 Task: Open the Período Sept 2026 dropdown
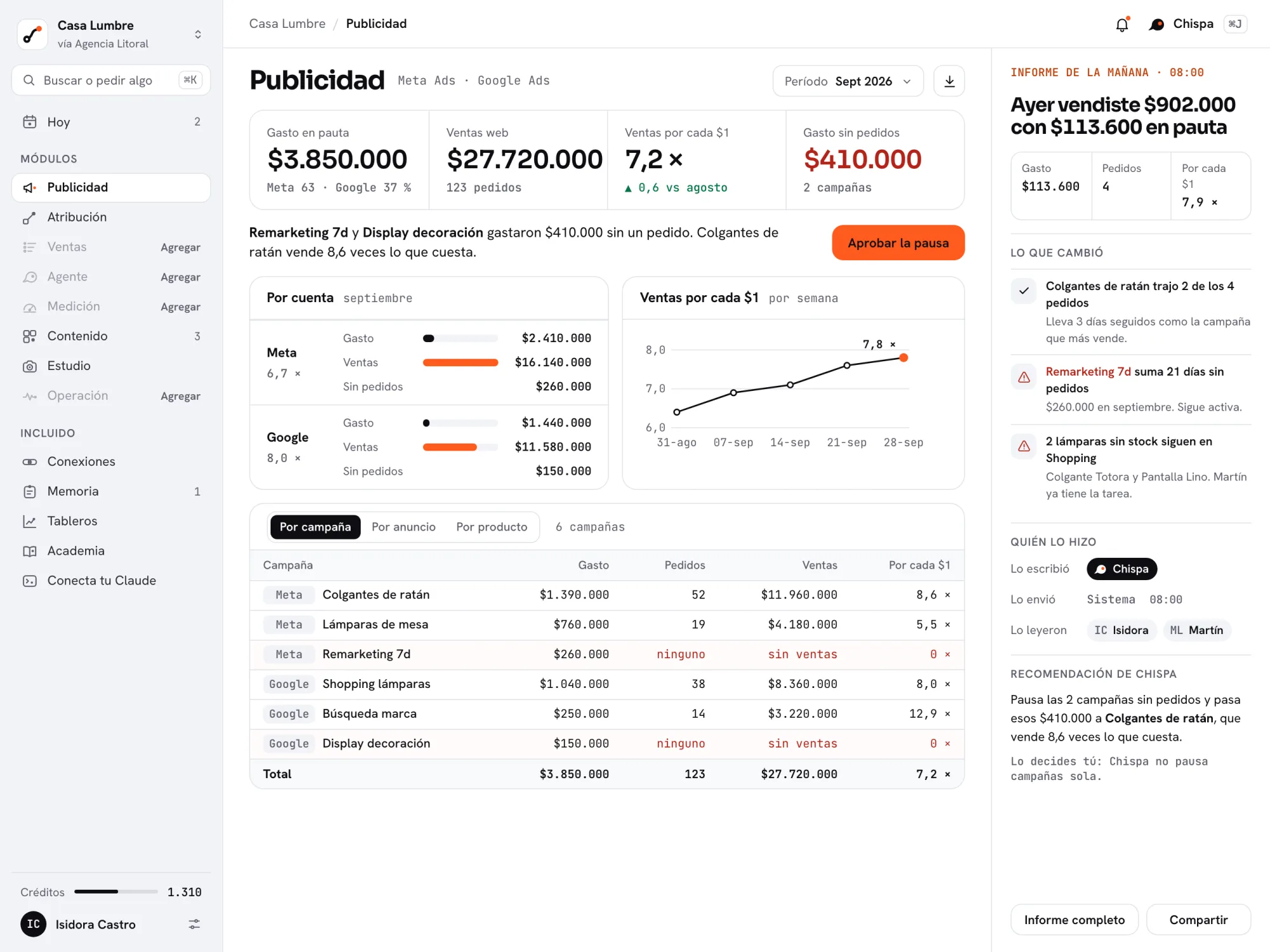point(848,81)
